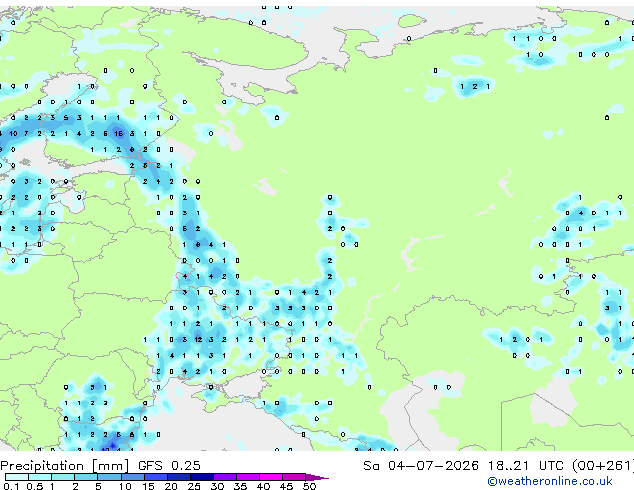
Task: Open the weatheronline.co.uk link
Action: point(550,481)
